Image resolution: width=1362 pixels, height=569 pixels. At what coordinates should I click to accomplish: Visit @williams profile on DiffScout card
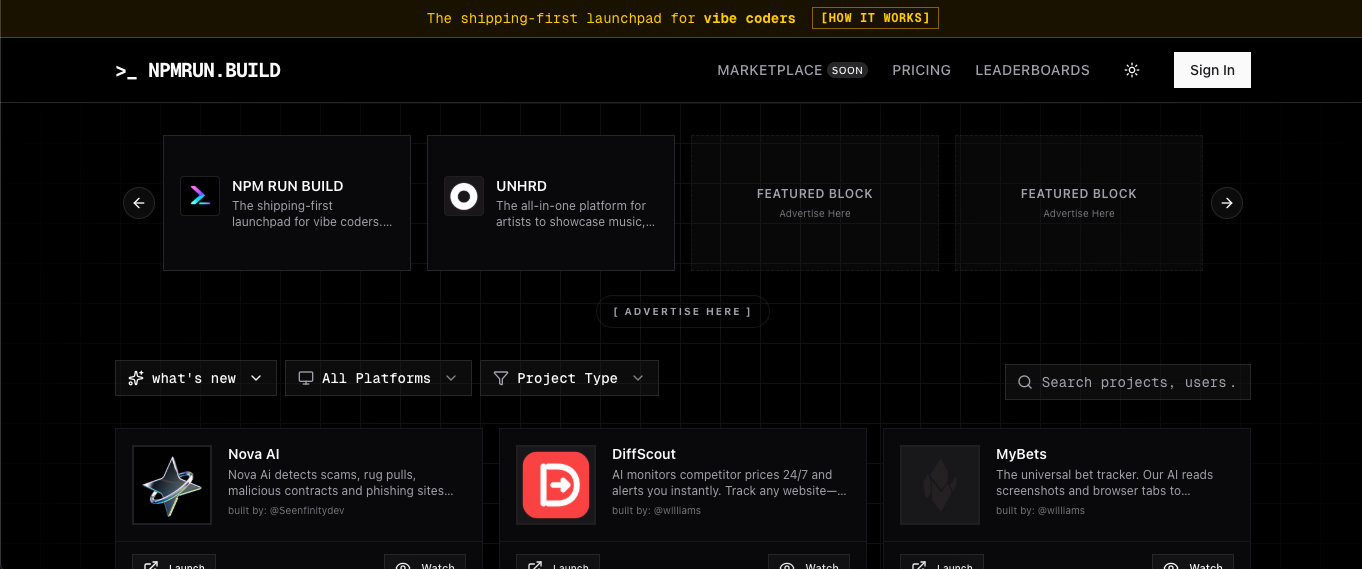677,510
